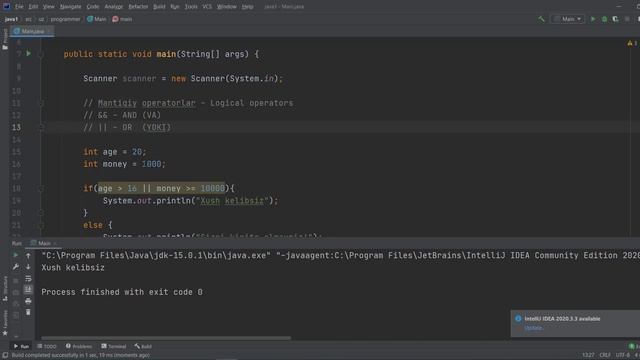Toggle soft-wrap icon in Run console
The height and width of the screenshot is (360, 640).
(28, 278)
